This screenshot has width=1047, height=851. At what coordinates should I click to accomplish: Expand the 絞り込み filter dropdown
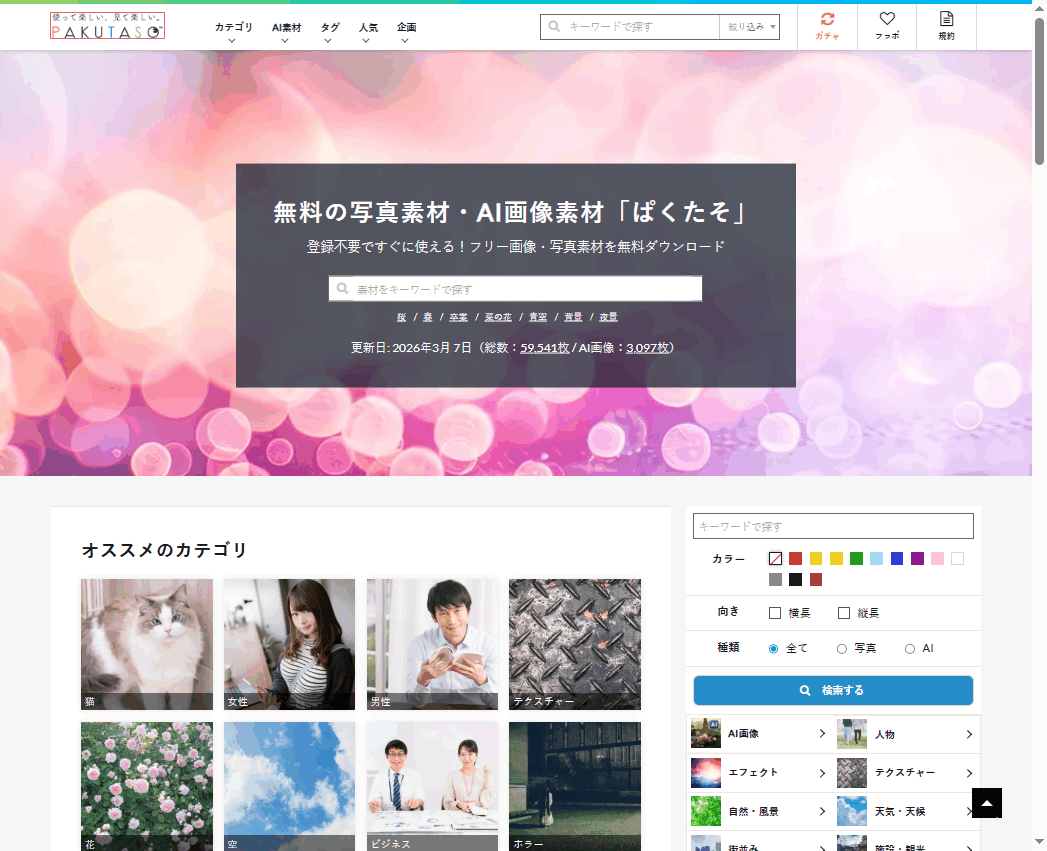(749, 27)
